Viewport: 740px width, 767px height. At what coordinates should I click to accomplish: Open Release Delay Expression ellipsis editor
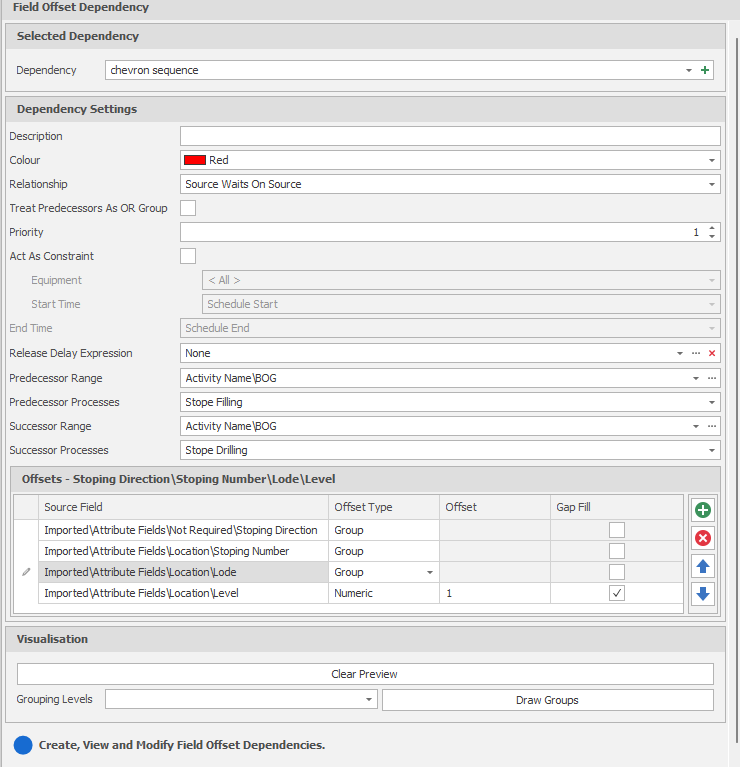(x=696, y=353)
